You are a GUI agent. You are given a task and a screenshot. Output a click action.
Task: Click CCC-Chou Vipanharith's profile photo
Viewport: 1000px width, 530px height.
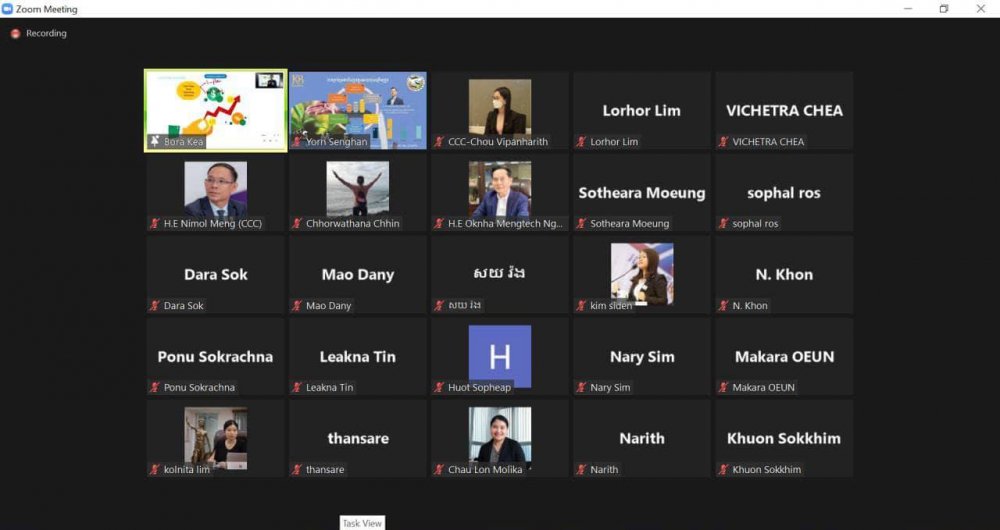coord(500,106)
